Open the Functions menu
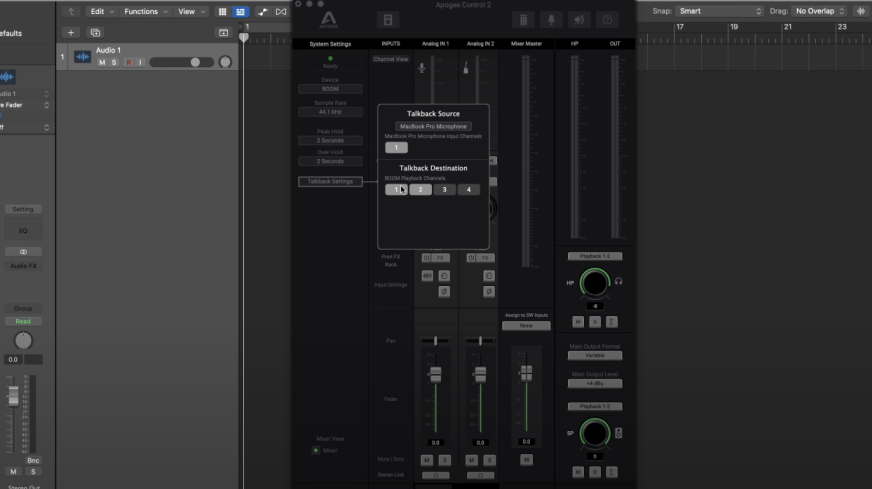This screenshot has height=489, width=872. 146,12
